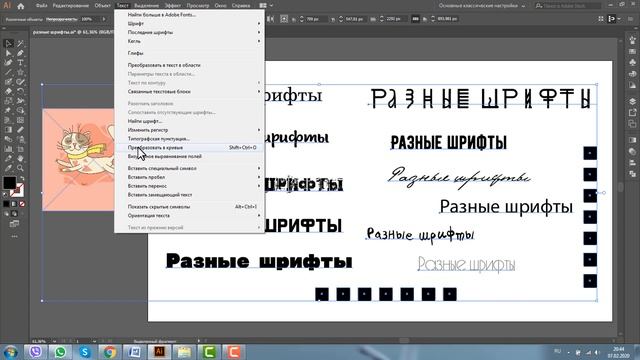The image size is (640, 360).
Task: Choose Преобразовать в кривые menu item
Action: point(189,147)
